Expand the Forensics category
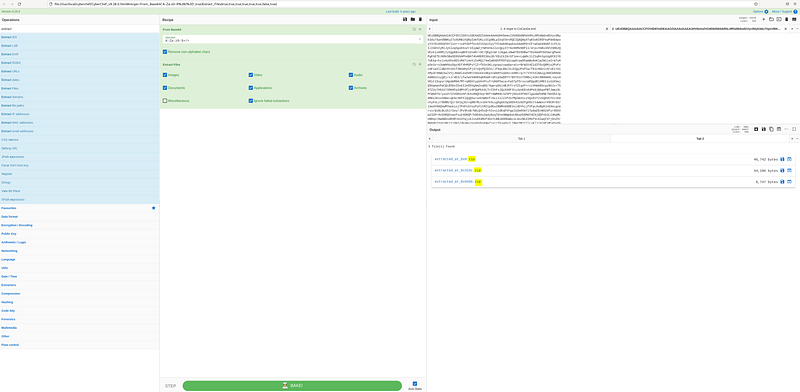Viewport: 800px width, 392px height. 80,319
